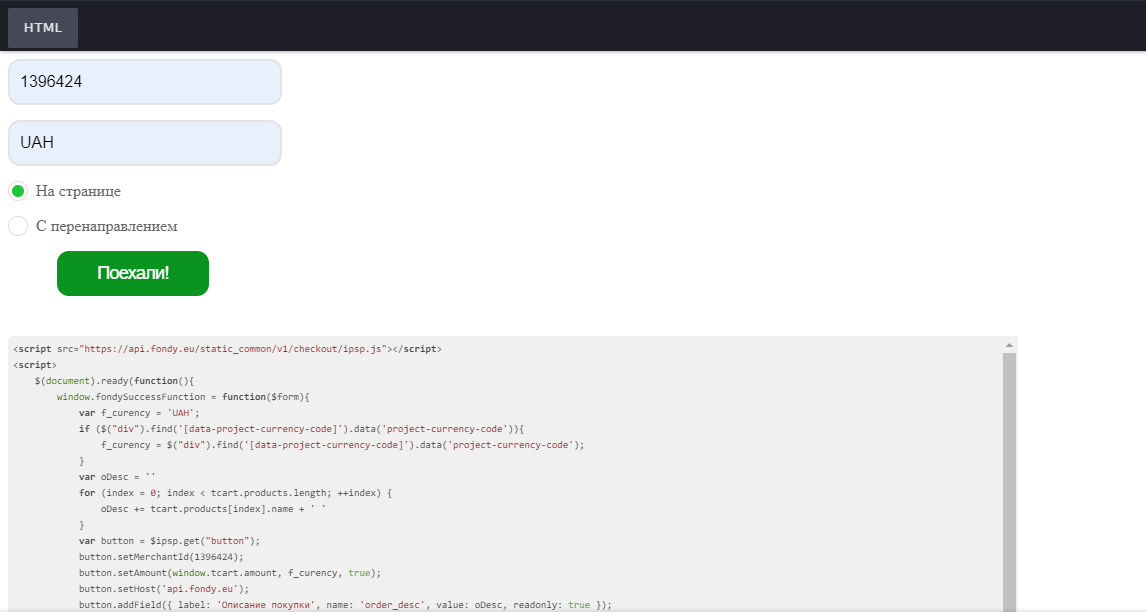The width and height of the screenshot is (1146, 612).
Task: Click the 'button.setHost('api.fondy.eu');' line
Action: coord(164,589)
